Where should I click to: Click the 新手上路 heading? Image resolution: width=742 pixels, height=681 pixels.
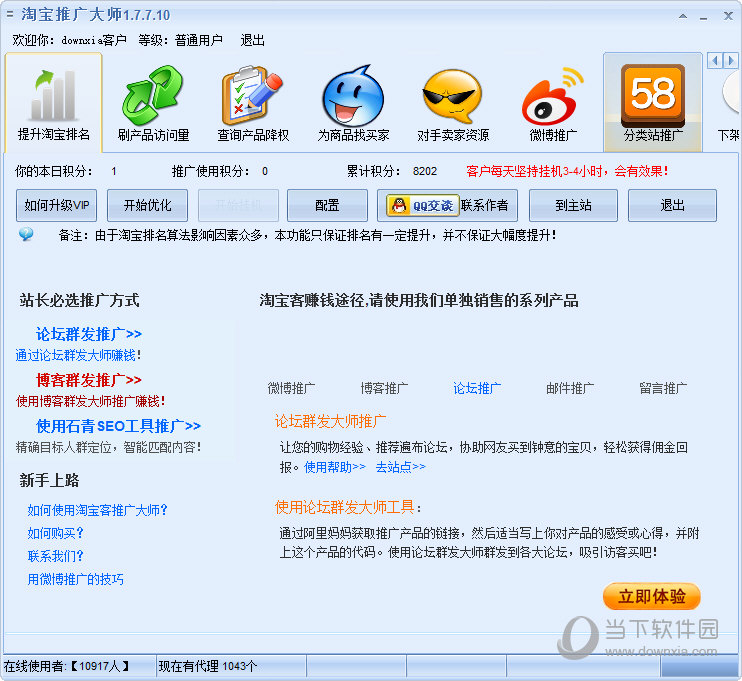[x=49, y=480]
